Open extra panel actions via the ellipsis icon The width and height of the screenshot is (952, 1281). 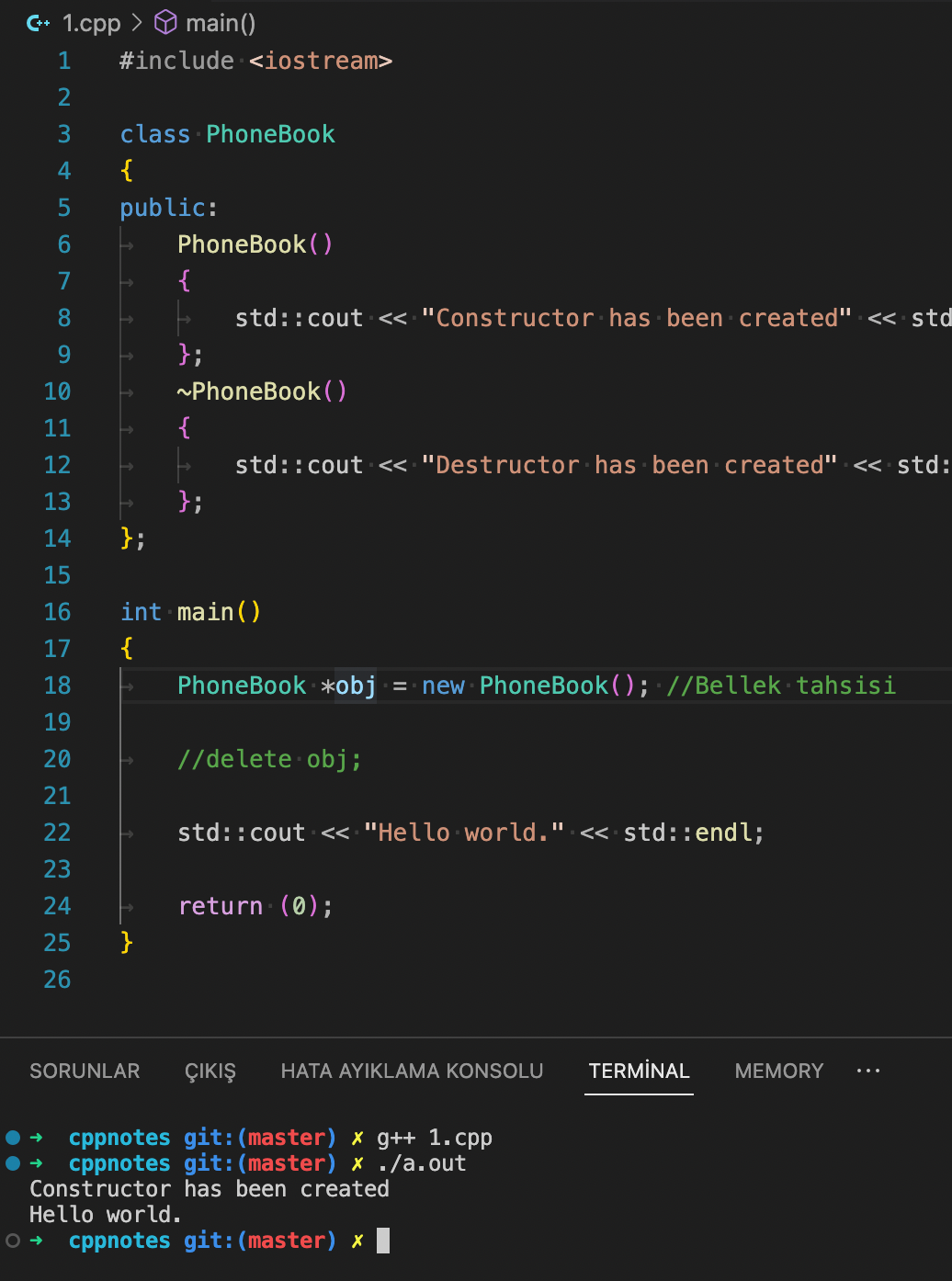click(x=867, y=1071)
